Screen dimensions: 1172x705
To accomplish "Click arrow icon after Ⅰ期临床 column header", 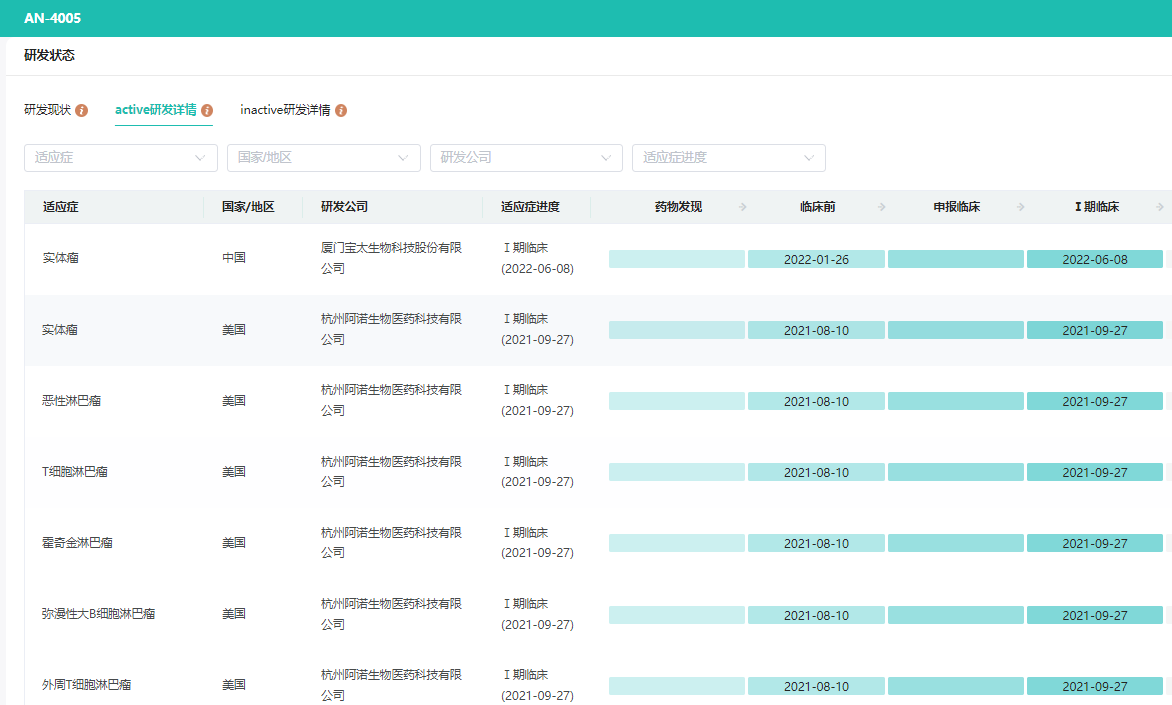I will tap(1160, 207).
